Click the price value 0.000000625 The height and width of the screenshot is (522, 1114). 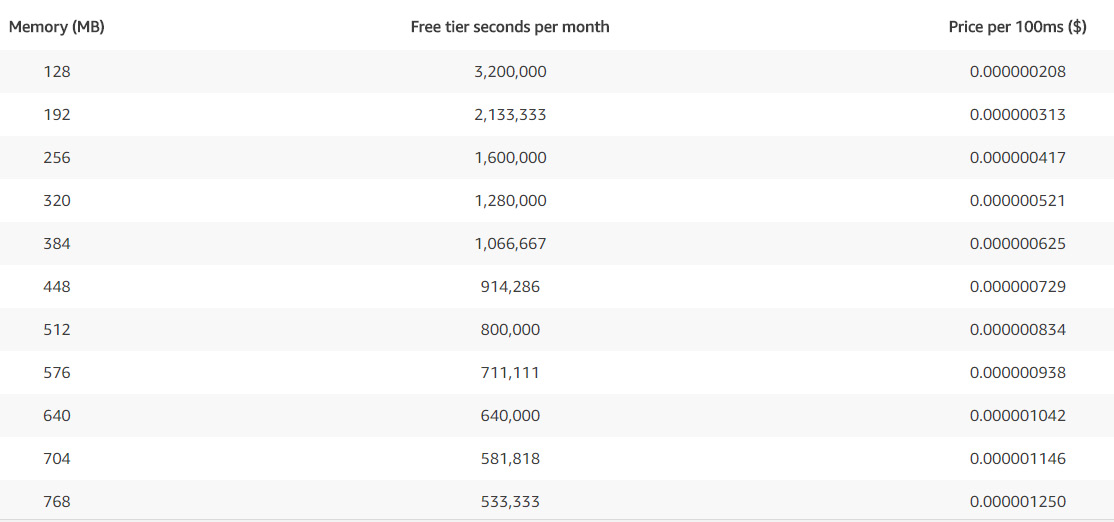[x=1017, y=244]
